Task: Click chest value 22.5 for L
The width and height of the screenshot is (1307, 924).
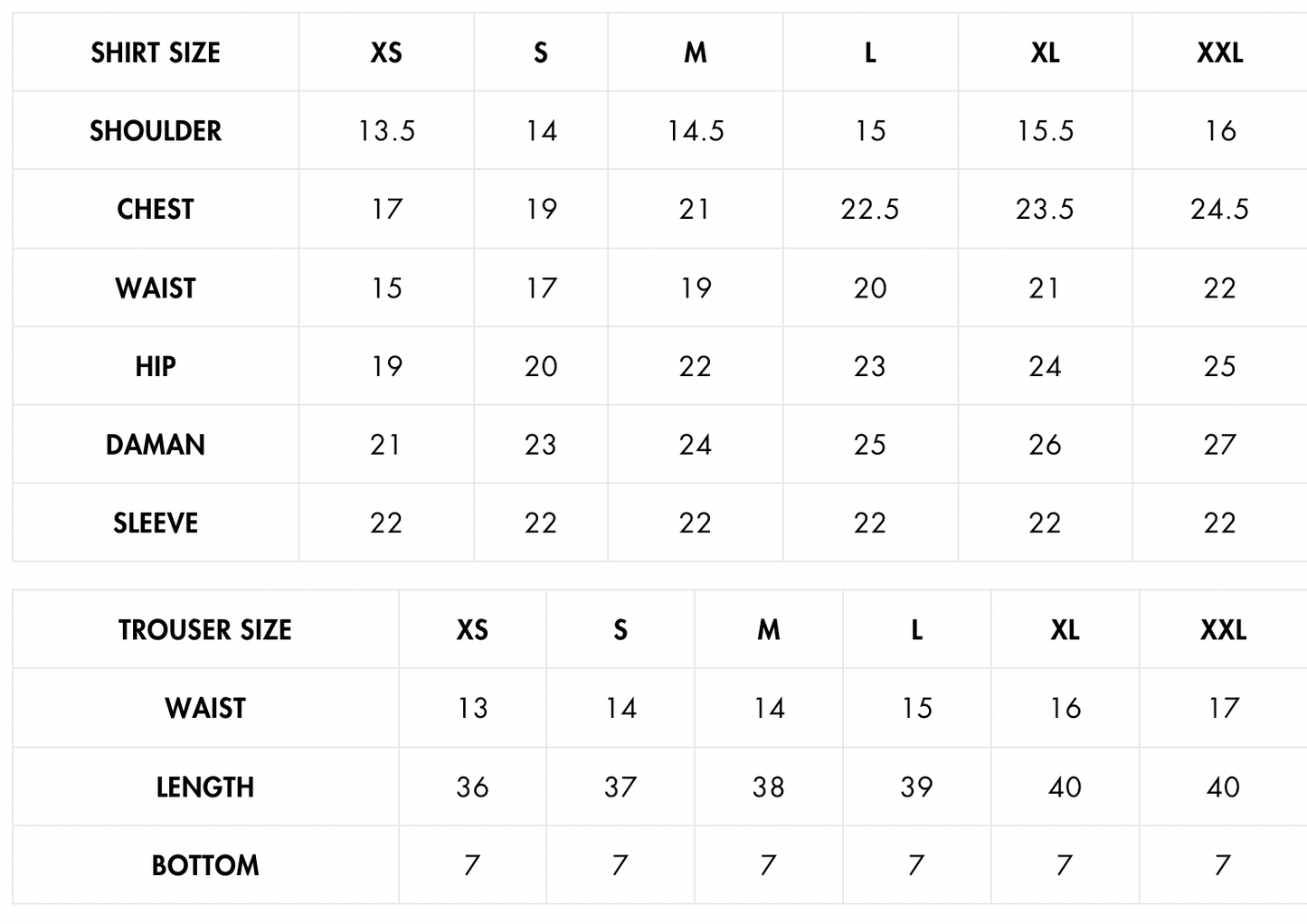Action: click(869, 209)
